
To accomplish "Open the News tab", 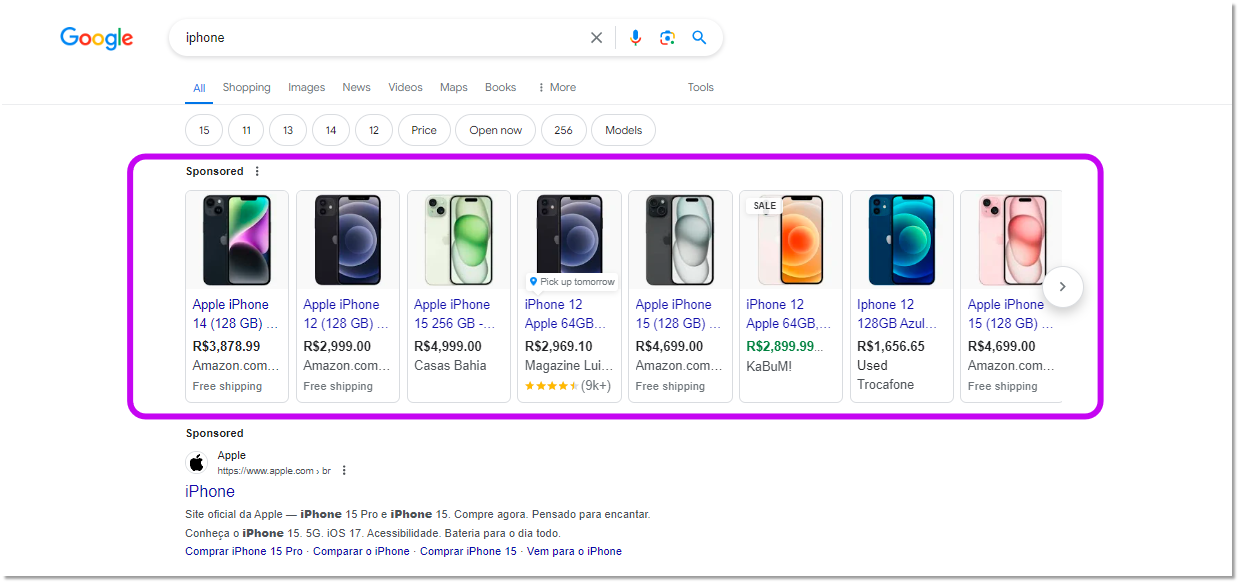I will [356, 87].
